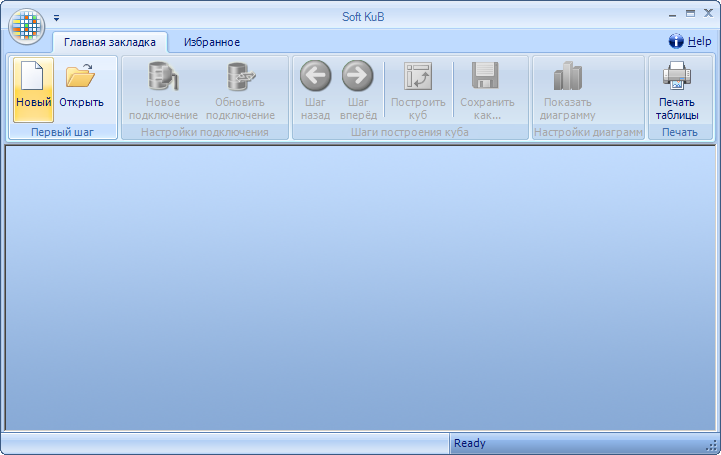Viewport: 721px width, 455px height.
Task: Click Печать таблицы printer icon
Action: (677, 75)
